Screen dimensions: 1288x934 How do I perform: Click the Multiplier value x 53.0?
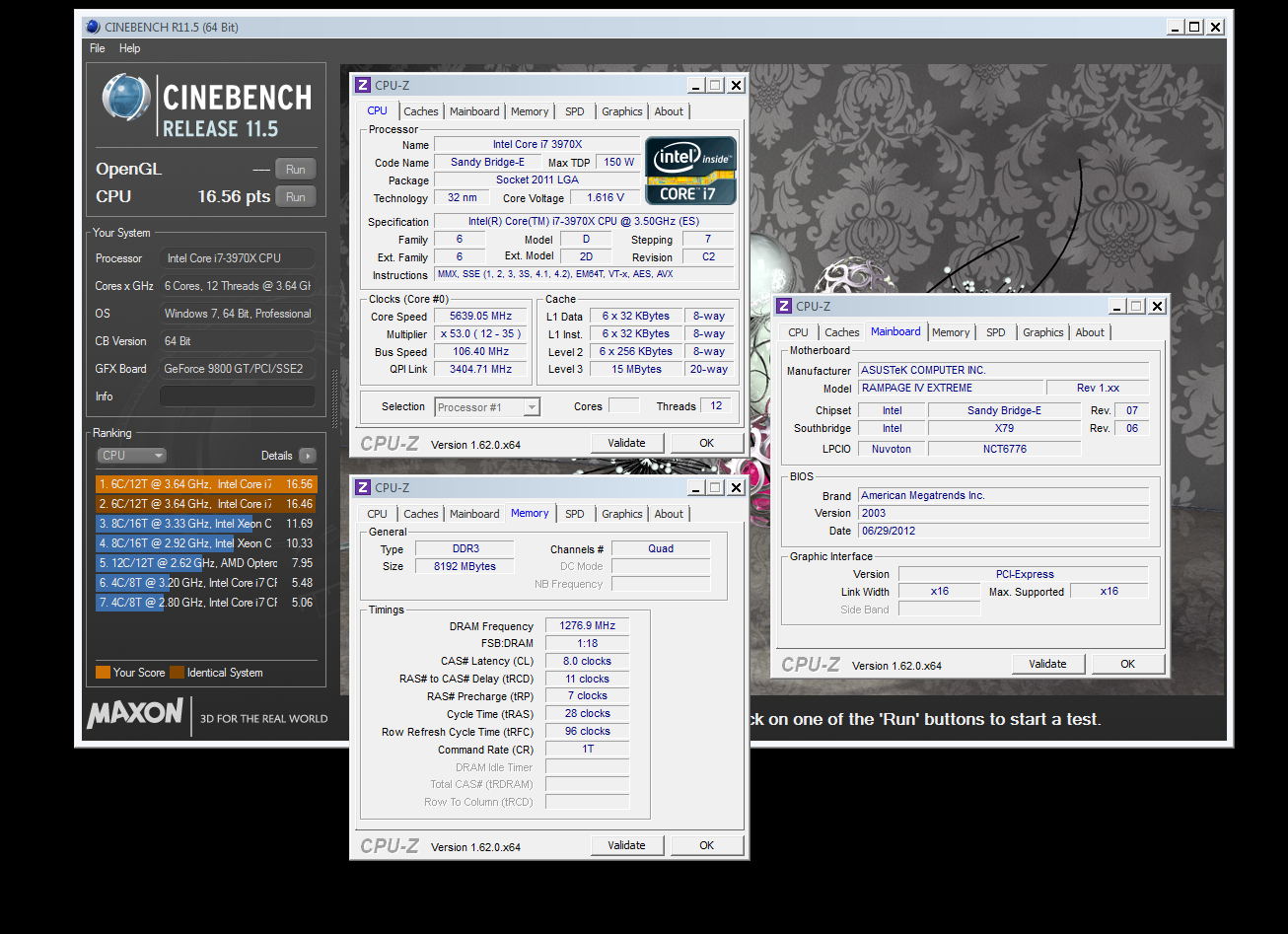(x=480, y=334)
